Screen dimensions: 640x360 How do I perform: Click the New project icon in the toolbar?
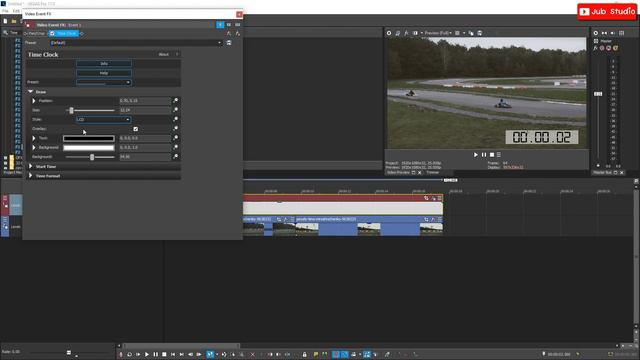tap(5, 20)
